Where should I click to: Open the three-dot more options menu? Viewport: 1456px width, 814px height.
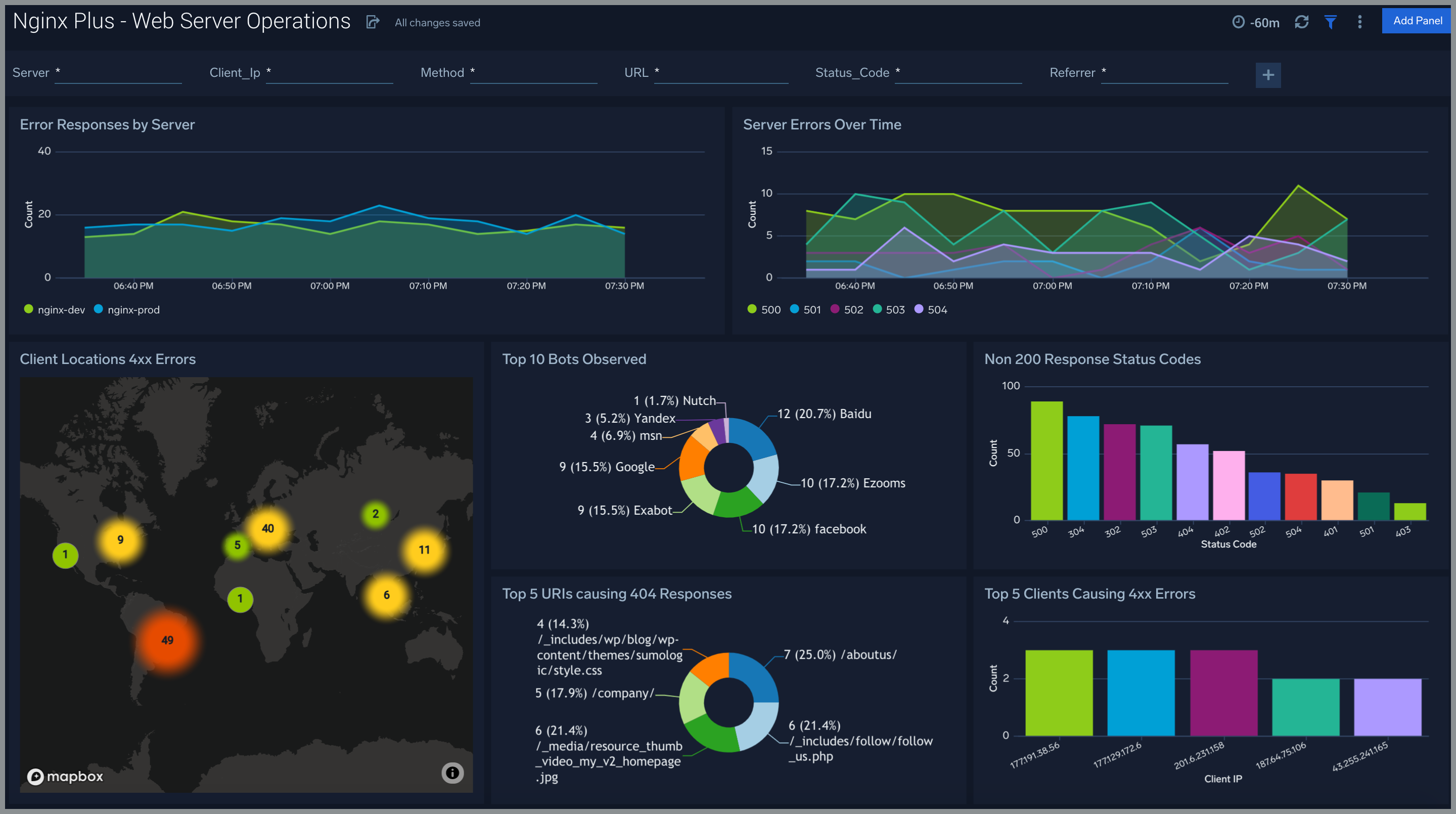click(1360, 22)
